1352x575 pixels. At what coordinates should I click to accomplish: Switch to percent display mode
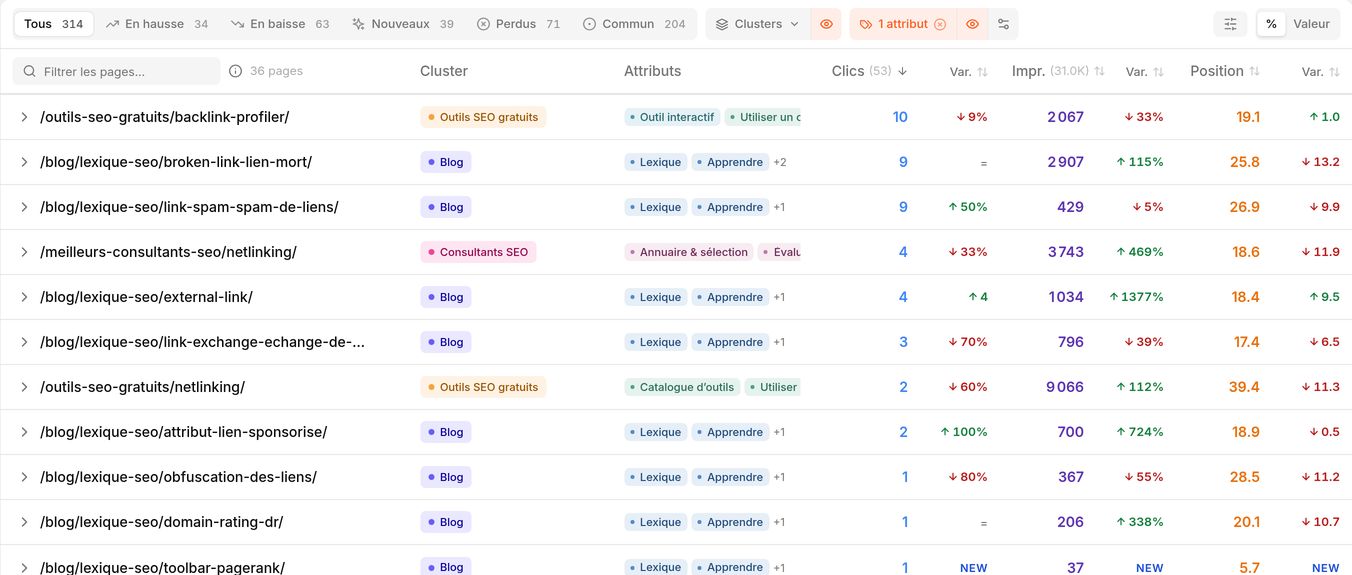point(1271,24)
